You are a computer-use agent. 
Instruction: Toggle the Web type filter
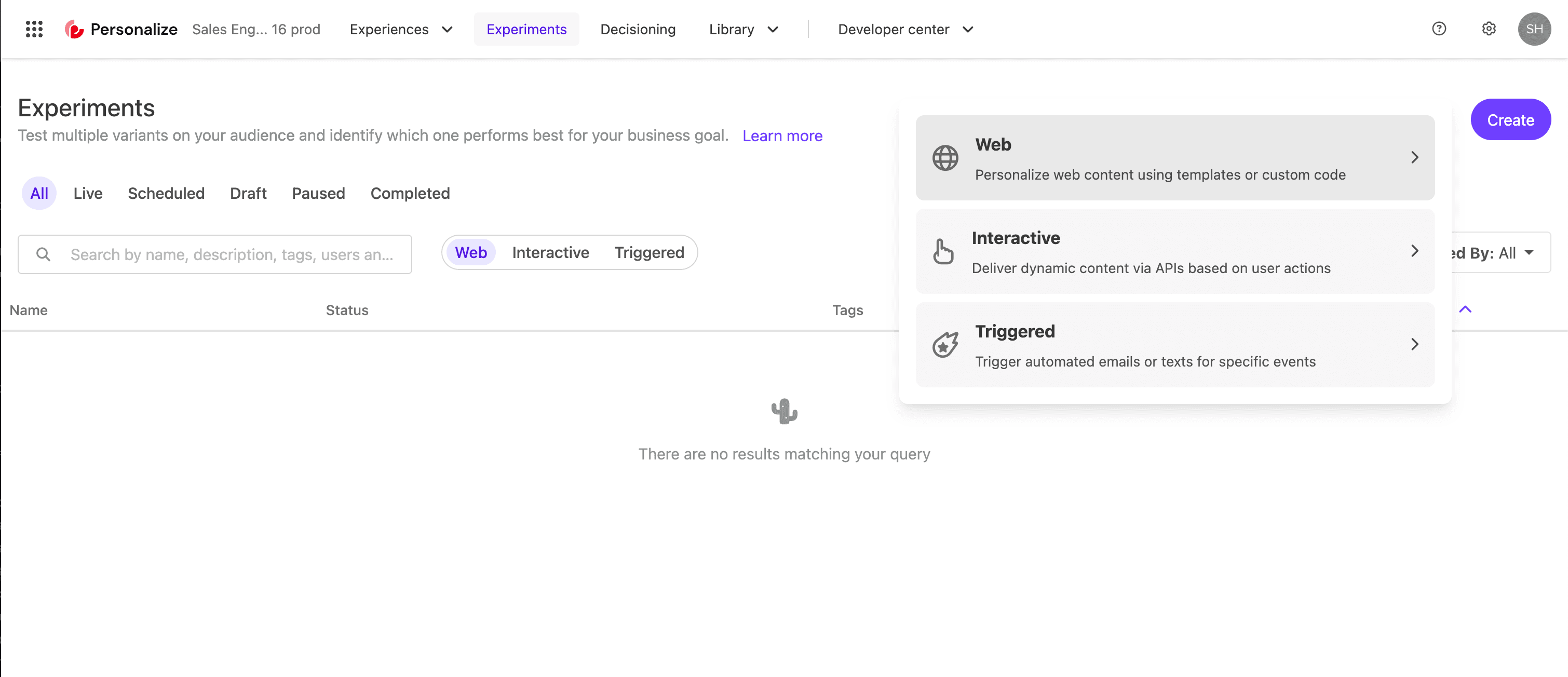[x=470, y=253]
